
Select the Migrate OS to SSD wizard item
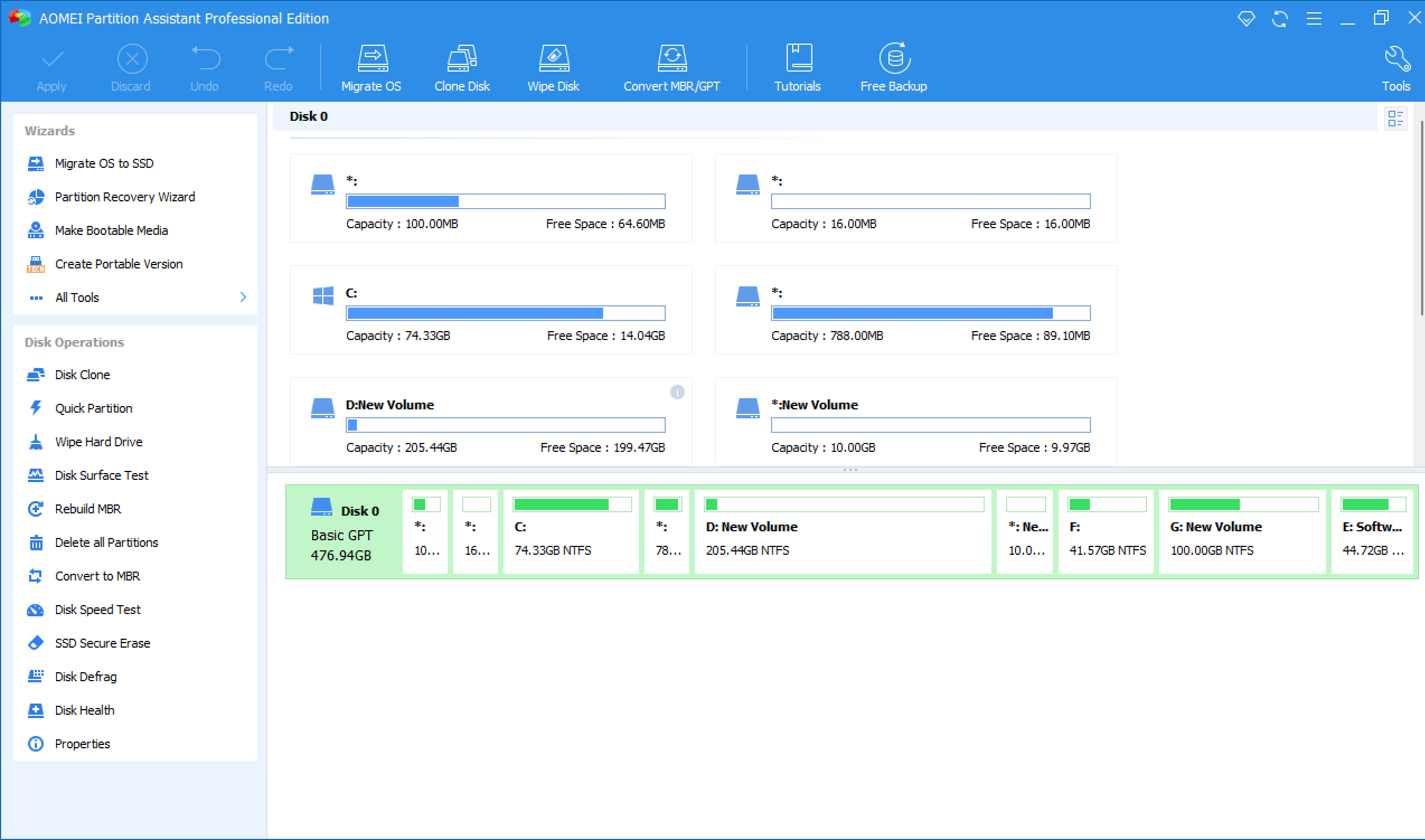pyautogui.click(x=105, y=163)
